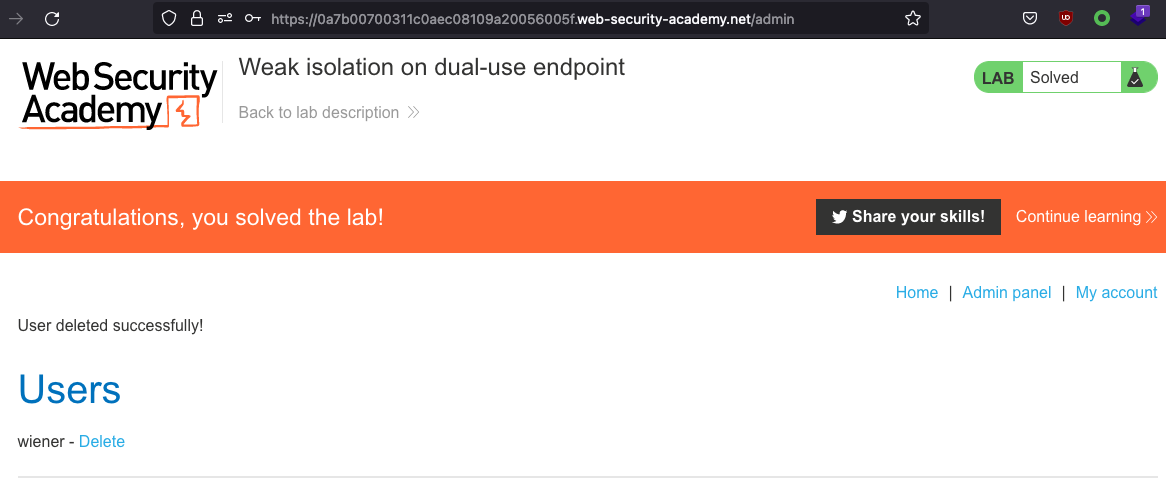This screenshot has height=489, width=1166.
Task: Click the Web Security Academy logo
Action: 119,95
